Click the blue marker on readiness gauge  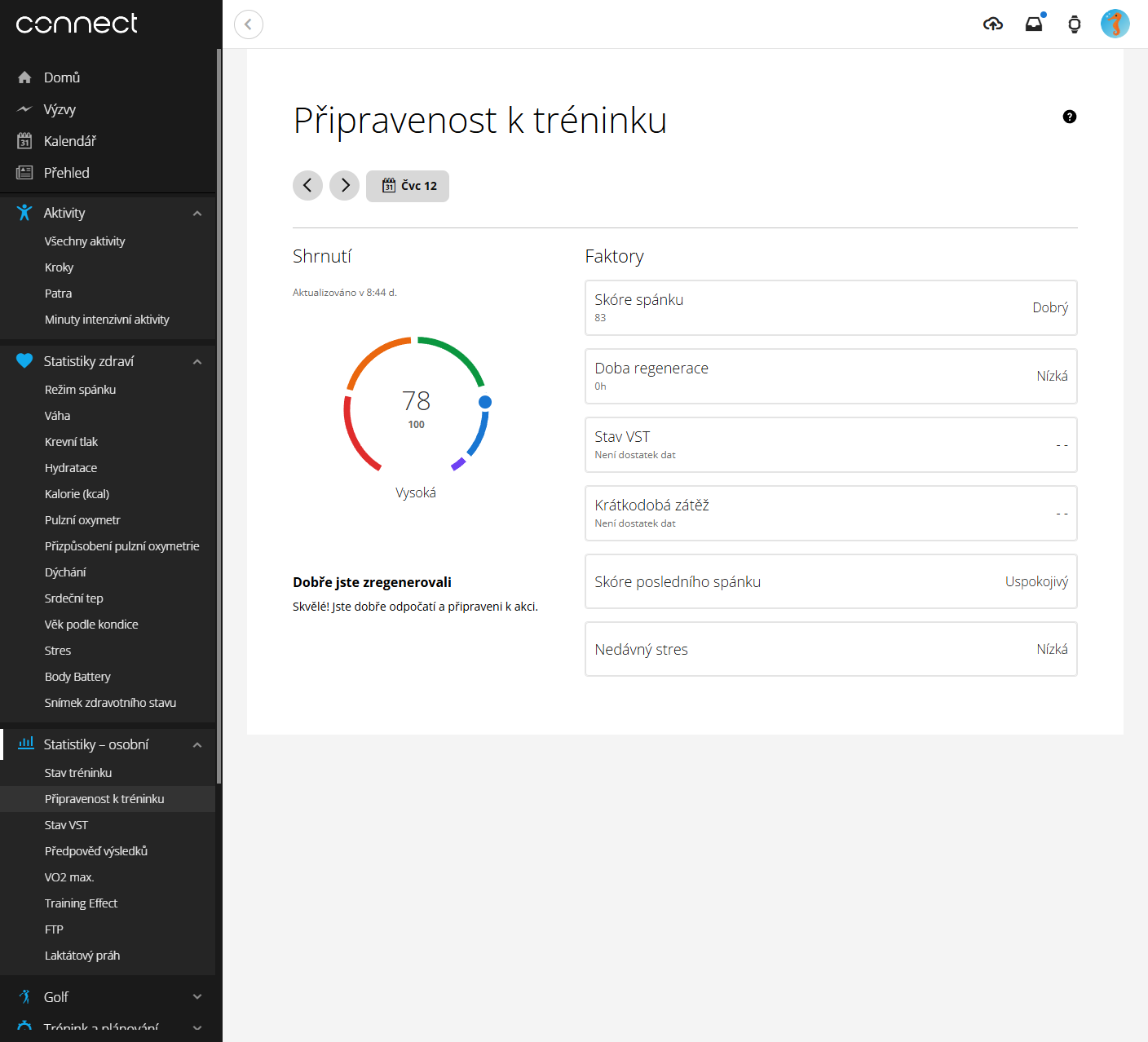point(485,402)
